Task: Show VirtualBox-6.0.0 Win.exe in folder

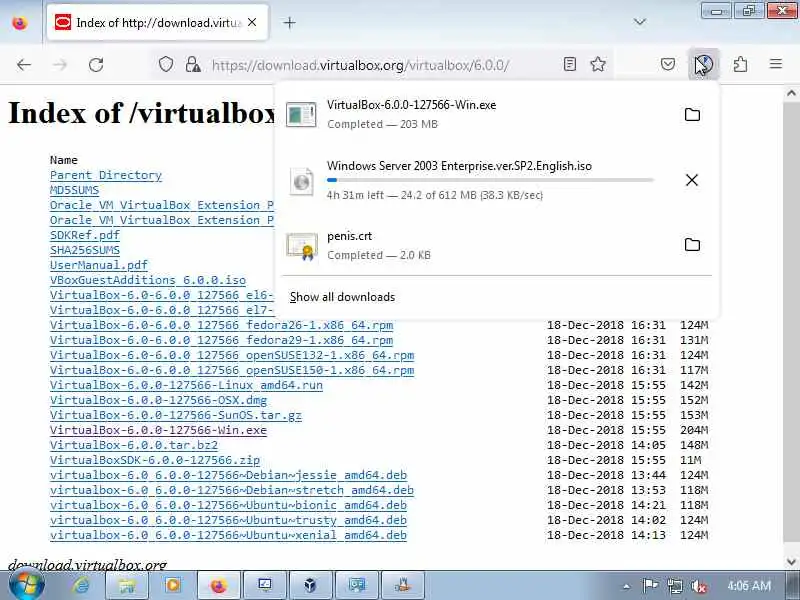Action: coord(692,114)
